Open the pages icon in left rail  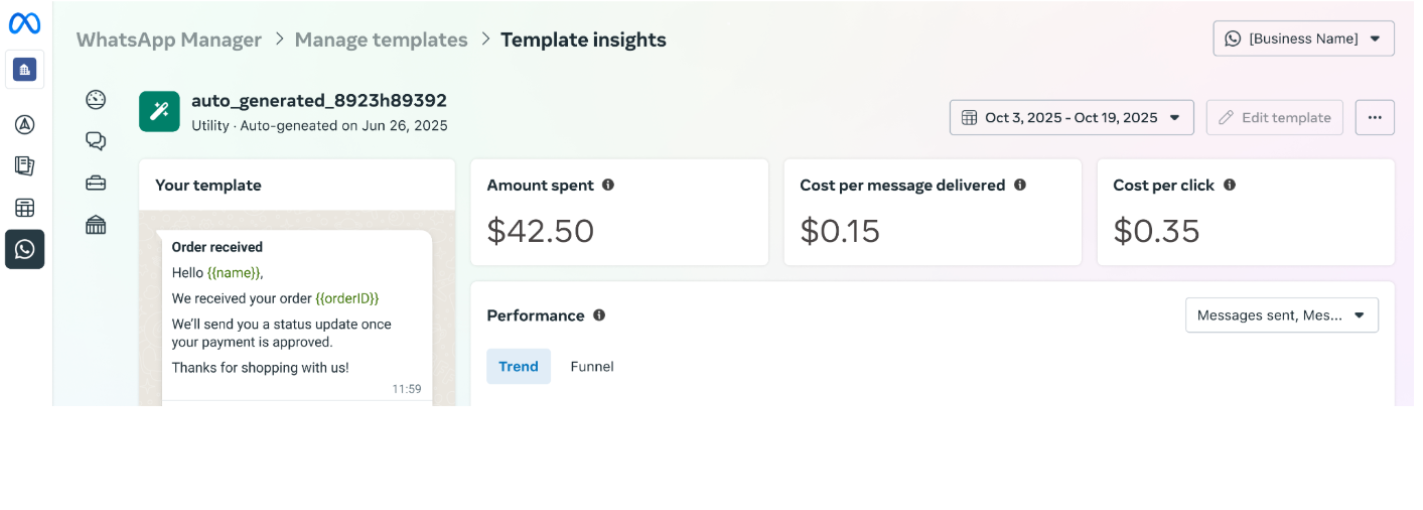[25, 166]
